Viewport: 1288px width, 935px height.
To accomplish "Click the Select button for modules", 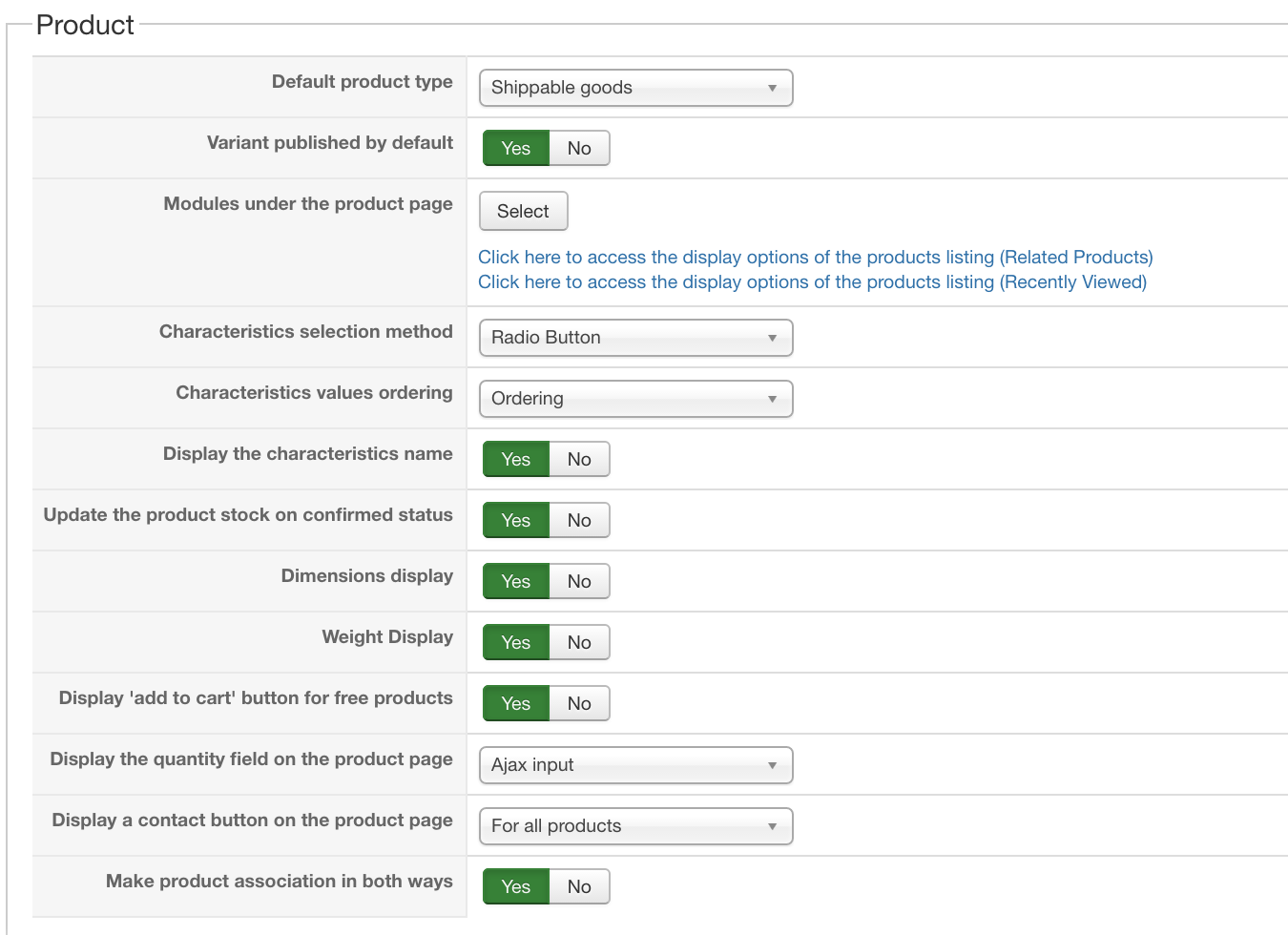I will pyautogui.click(x=523, y=212).
